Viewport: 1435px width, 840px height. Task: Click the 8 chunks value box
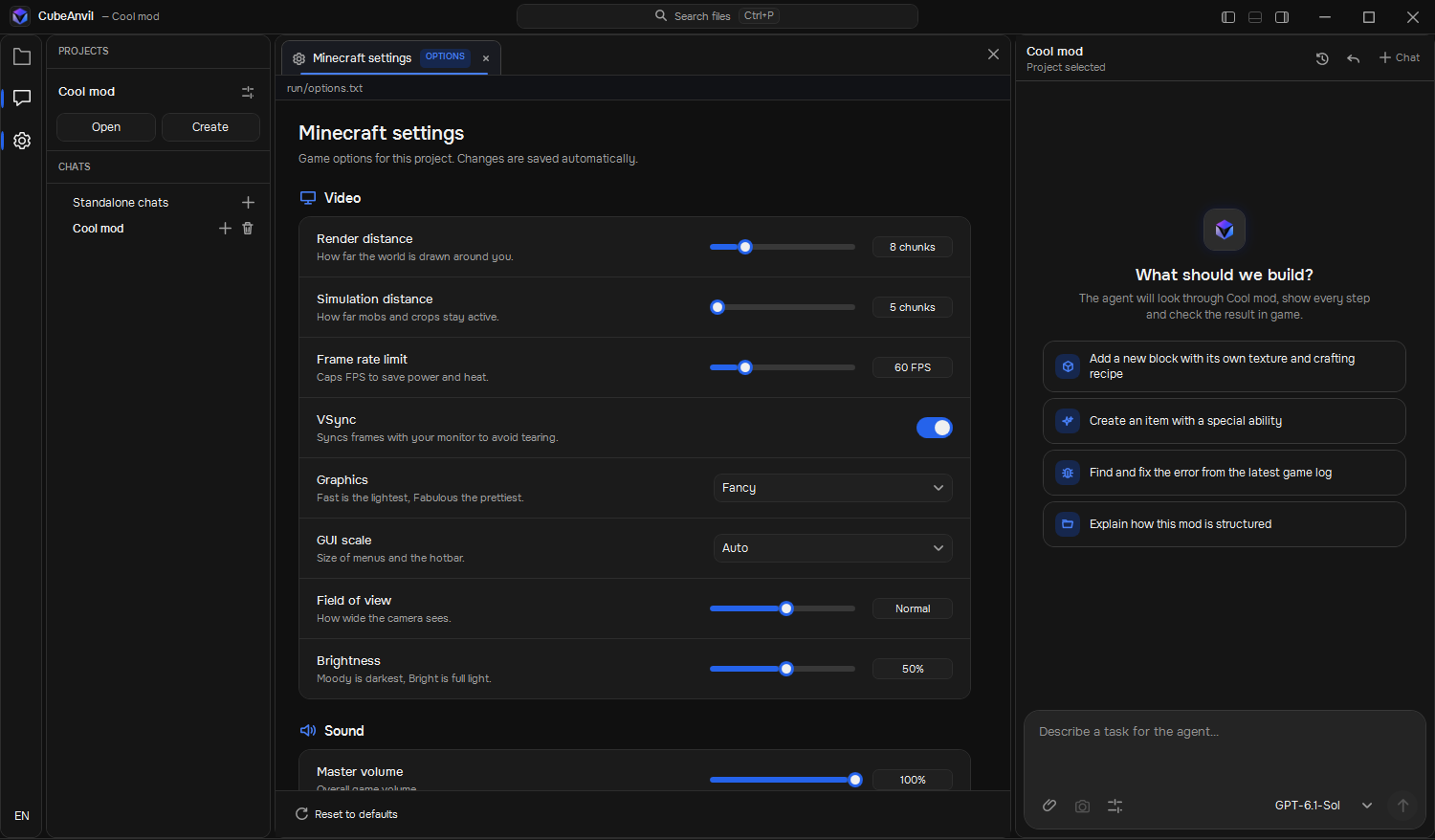pyautogui.click(x=913, y=247)
